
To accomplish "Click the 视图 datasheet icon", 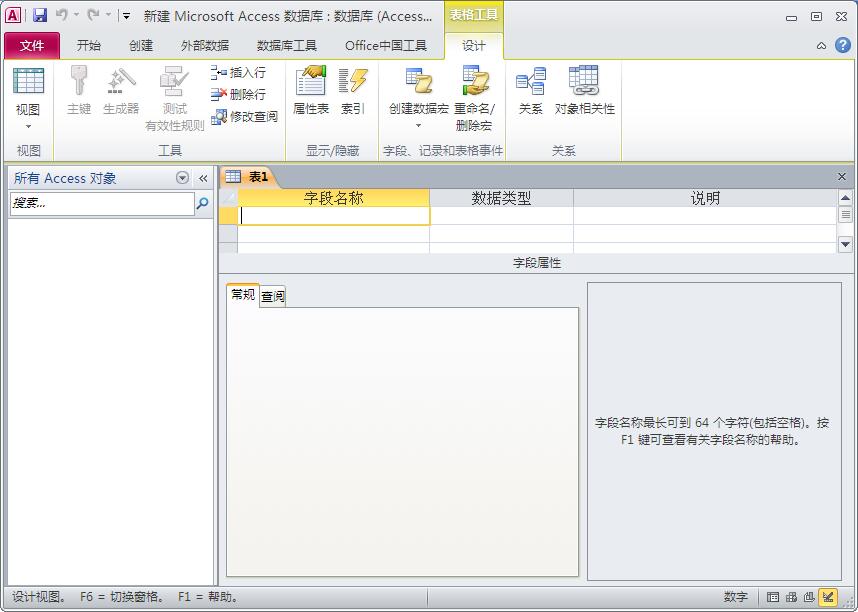I will 28,80.
